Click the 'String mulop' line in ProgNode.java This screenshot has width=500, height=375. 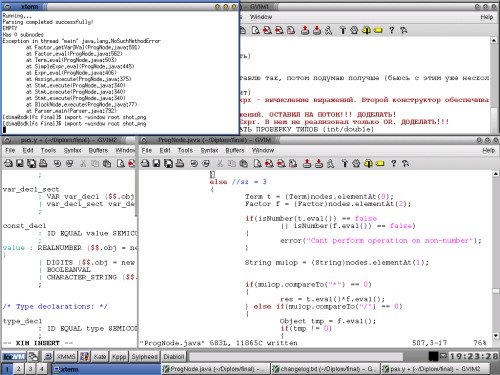337,263
